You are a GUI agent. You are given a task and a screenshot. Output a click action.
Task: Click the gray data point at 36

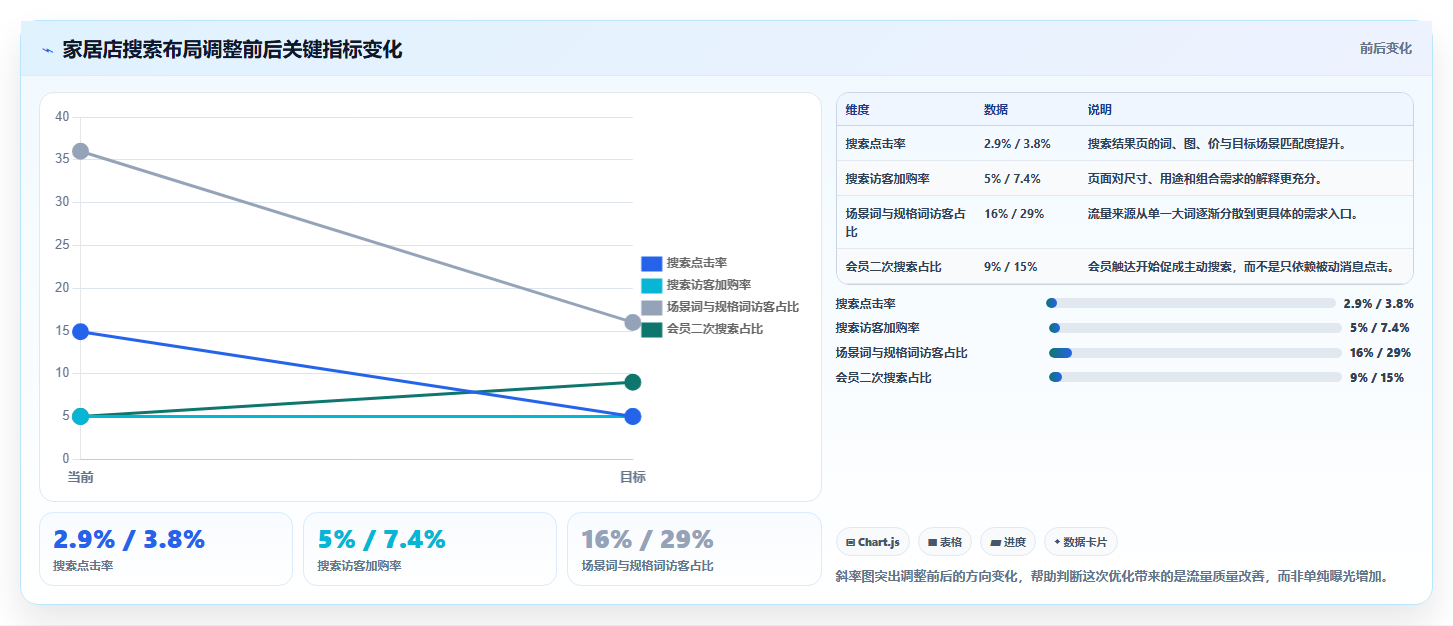tap(81, 151)
